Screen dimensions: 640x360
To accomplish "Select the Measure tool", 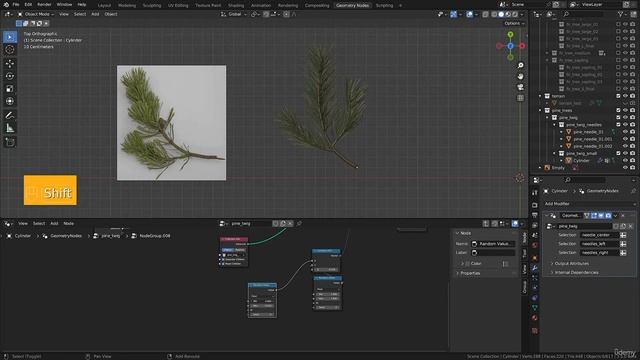I will (10, 128).
